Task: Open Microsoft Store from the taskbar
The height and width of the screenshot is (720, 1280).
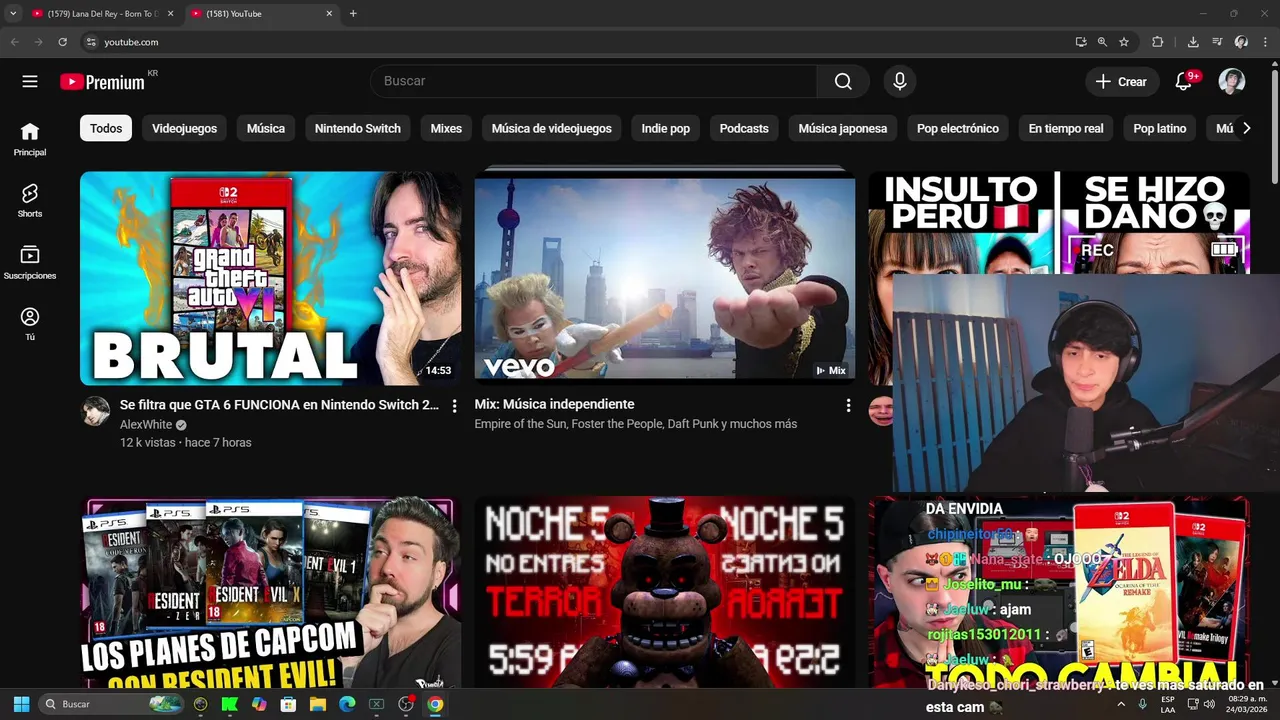Action: pos(288,704)
